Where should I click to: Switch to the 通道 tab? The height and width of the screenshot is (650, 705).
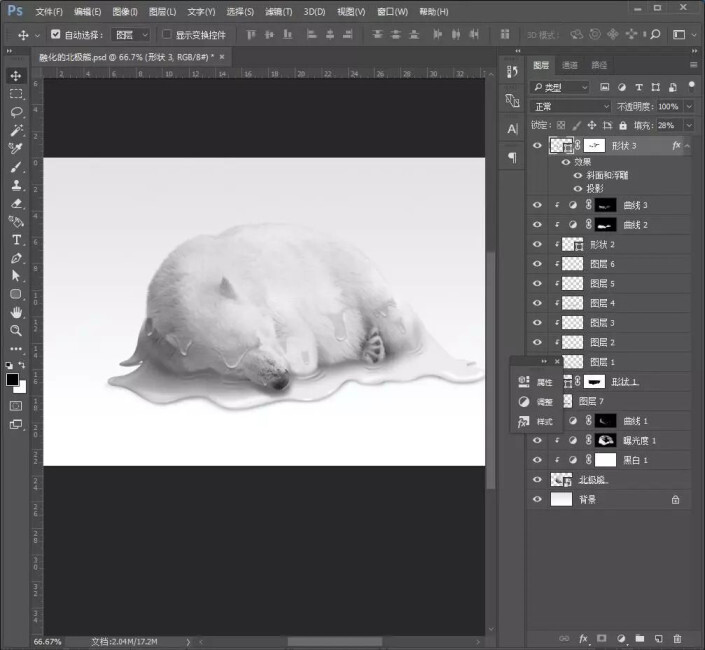pos(570,65)
